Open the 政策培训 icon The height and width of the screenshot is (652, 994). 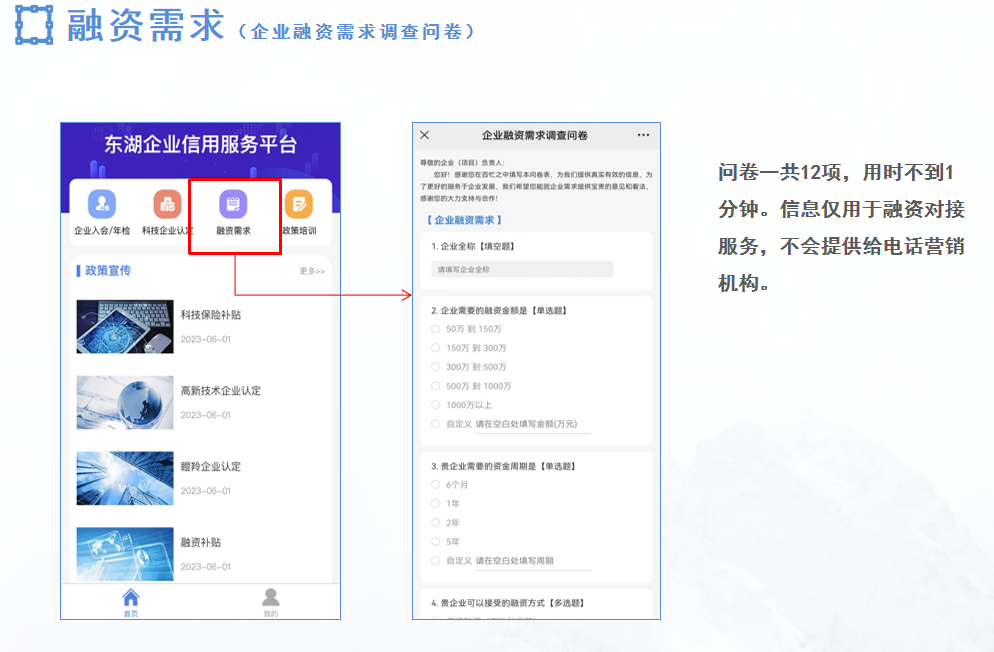click(x=299, y=204)
